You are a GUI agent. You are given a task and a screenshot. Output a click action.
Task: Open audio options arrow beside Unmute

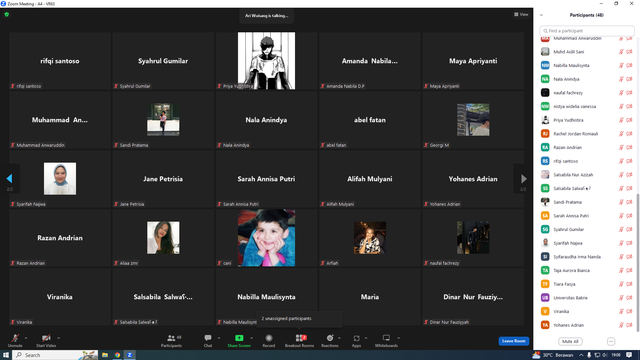click(26, 338)
